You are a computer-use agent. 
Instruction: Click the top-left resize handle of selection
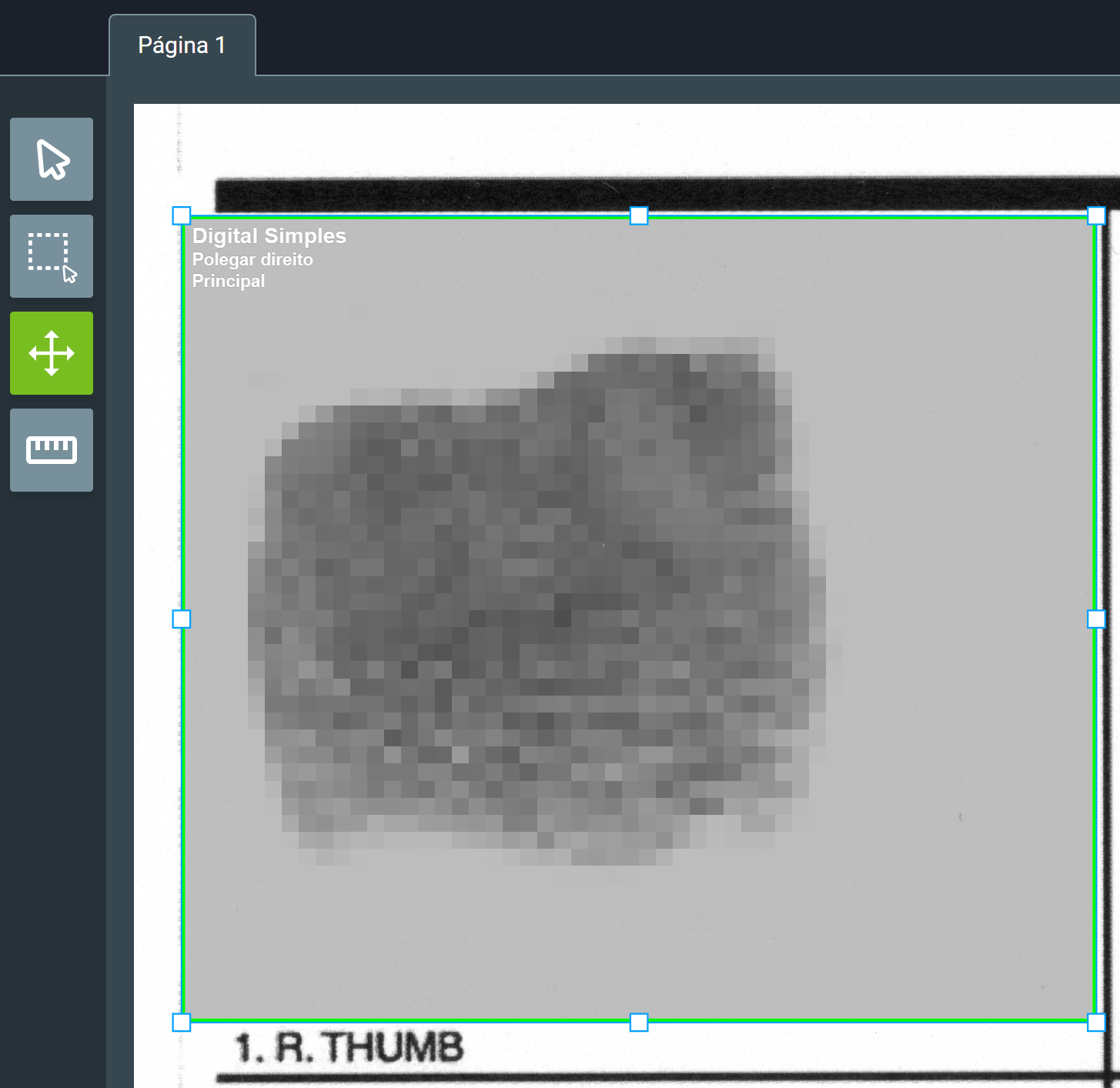click(182, 215)
